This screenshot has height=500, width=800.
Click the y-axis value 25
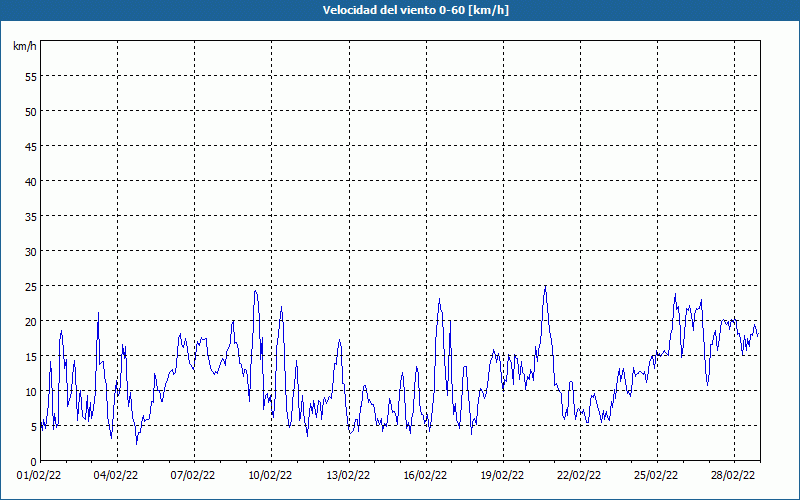coord(31,286)
